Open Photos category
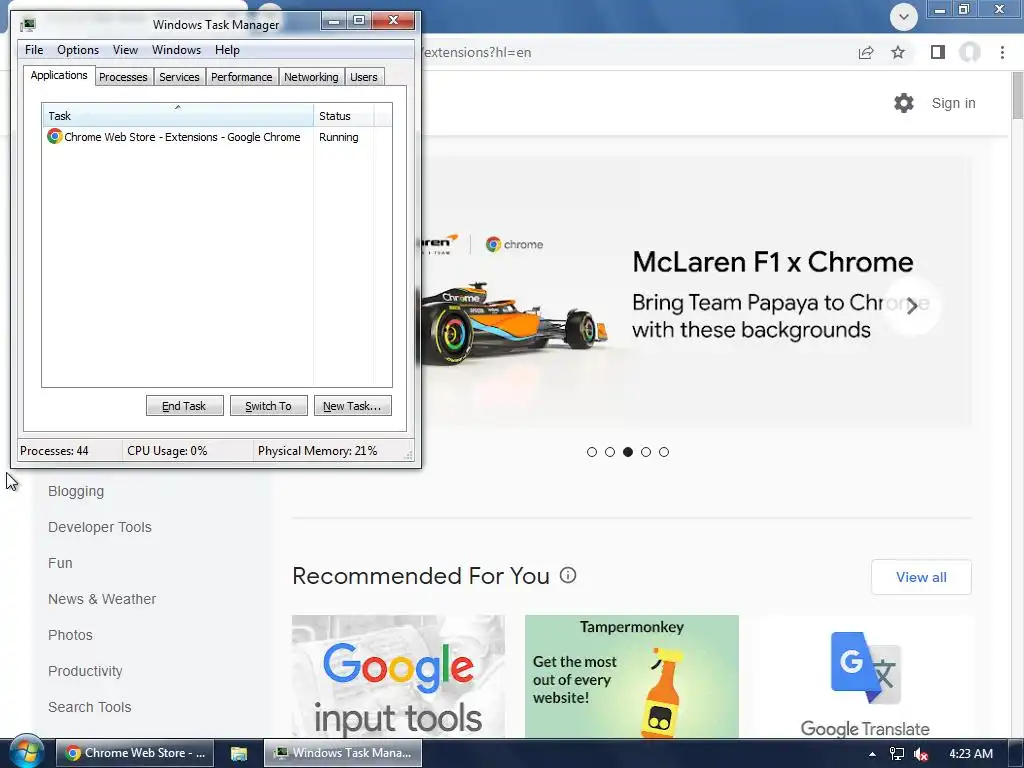The image size is (1024, 768). click(x=71, y=635)
